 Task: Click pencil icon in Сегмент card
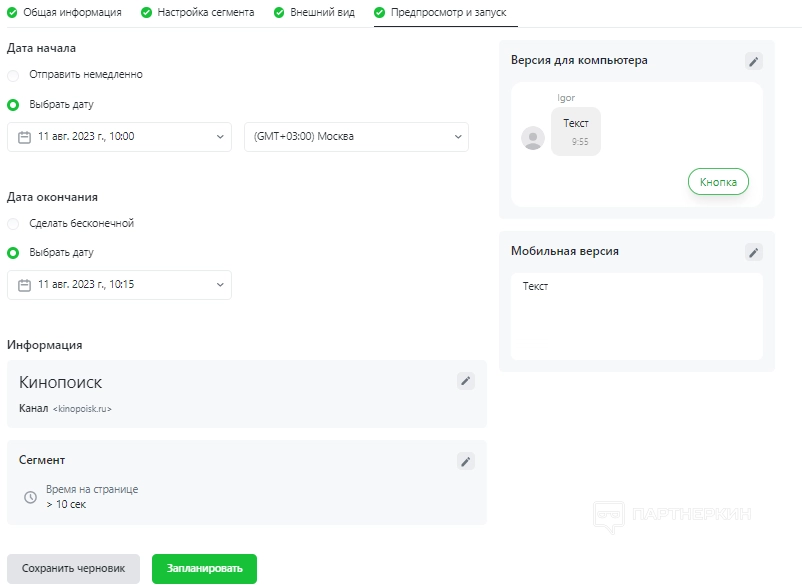tap(465, 461)
